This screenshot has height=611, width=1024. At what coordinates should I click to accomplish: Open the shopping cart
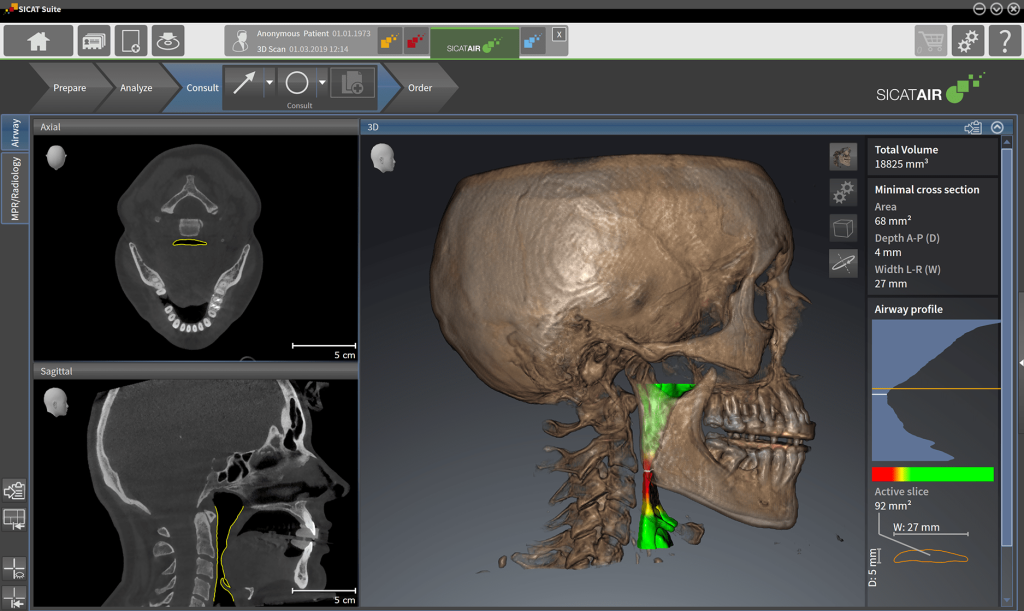click(x=930, y=41)
